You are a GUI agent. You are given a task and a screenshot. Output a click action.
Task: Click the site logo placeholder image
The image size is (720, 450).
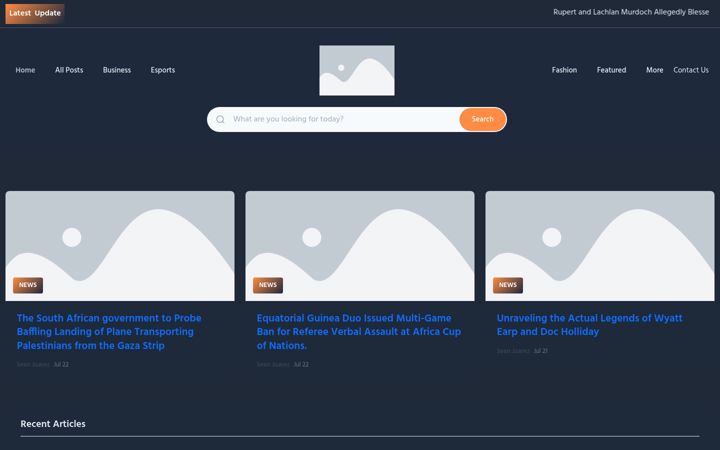click(x=357, y=70)
